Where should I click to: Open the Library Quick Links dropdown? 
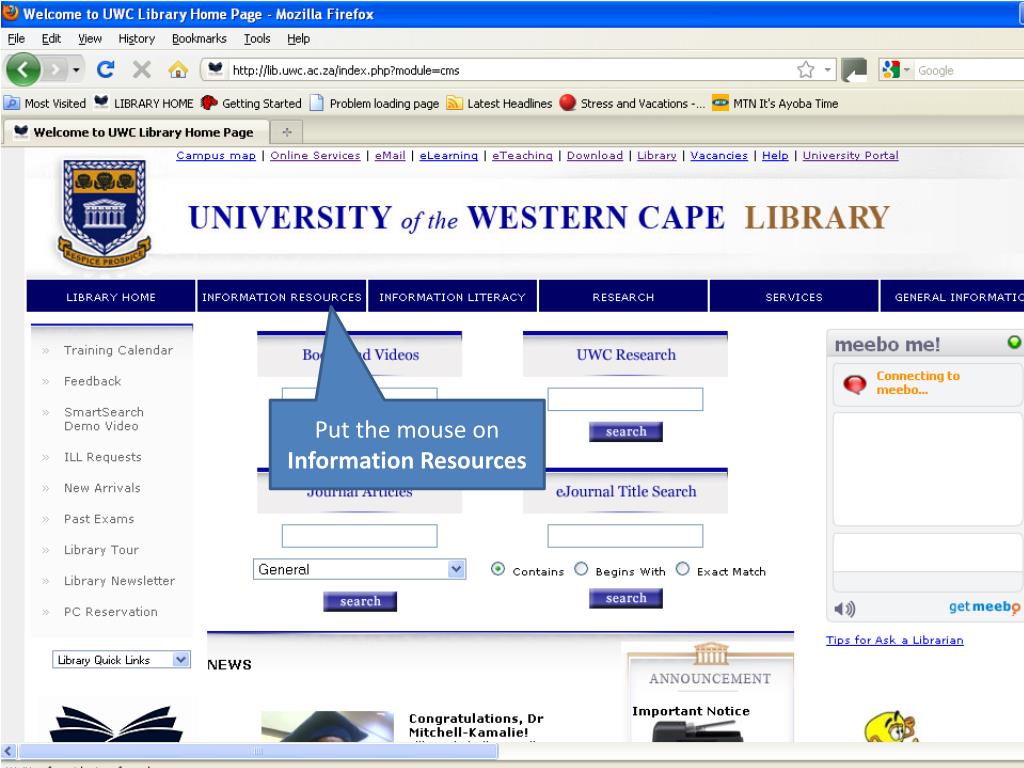point(121,660)
